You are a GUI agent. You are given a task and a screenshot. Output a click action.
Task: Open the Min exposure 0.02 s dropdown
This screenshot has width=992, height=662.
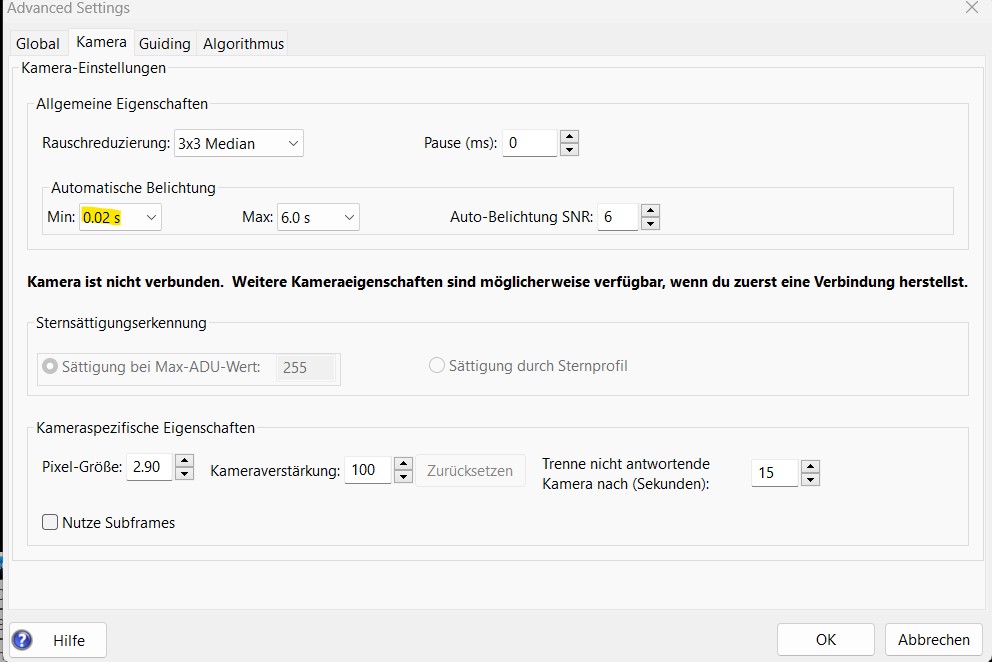click(120, 217)
